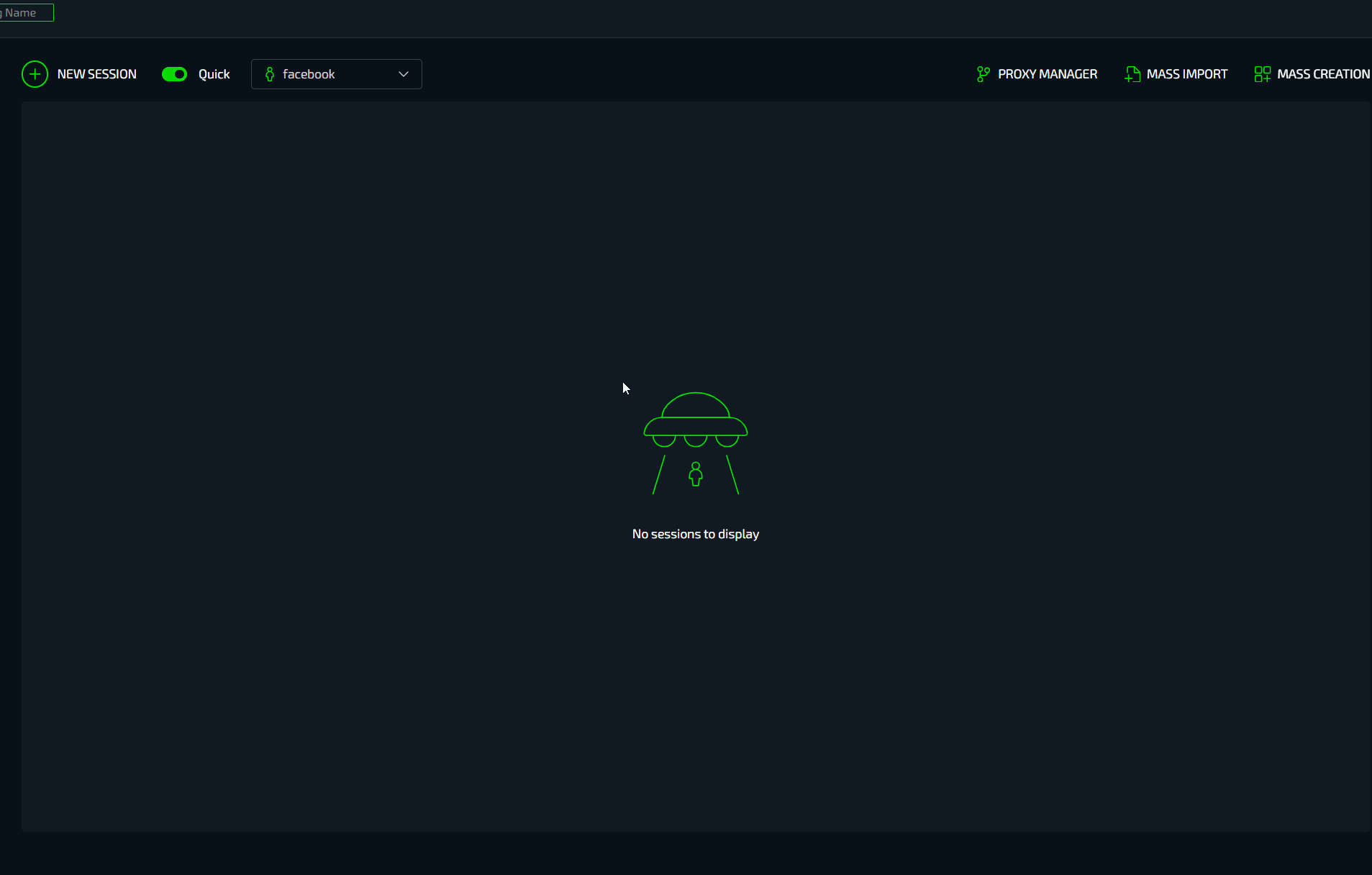Screen dimensions: 1372x875
Task: Click the UFO's dome top
Action: tap(695, 404)
